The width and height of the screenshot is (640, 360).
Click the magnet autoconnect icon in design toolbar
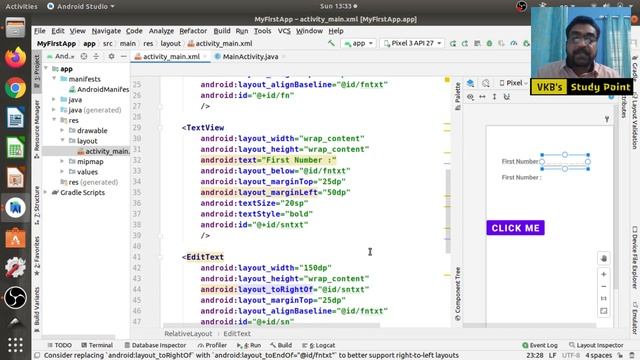[x=507, y=97]
